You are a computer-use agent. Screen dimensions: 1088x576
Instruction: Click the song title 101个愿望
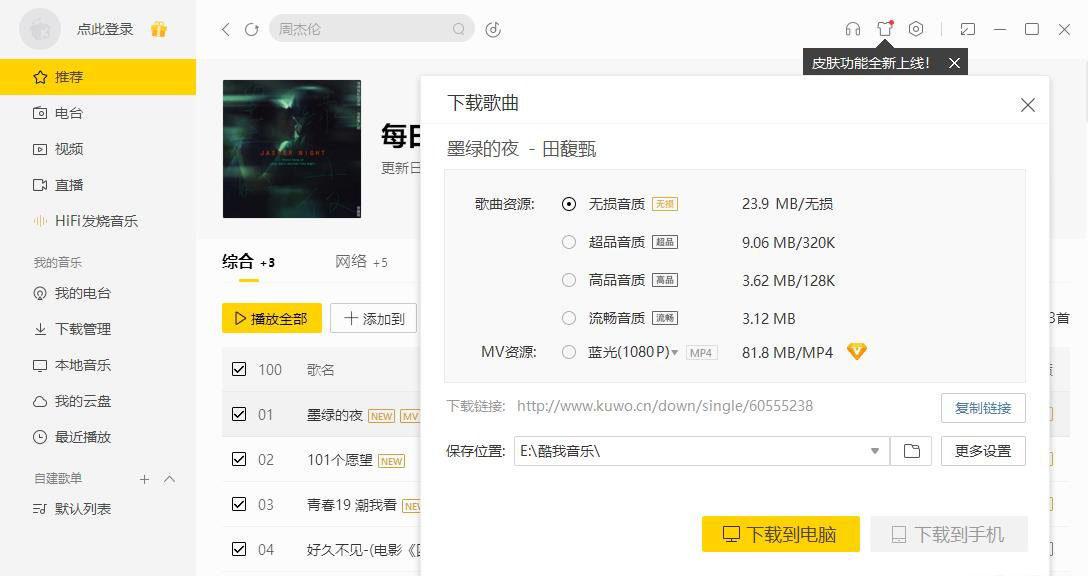(x=340, y=460)
